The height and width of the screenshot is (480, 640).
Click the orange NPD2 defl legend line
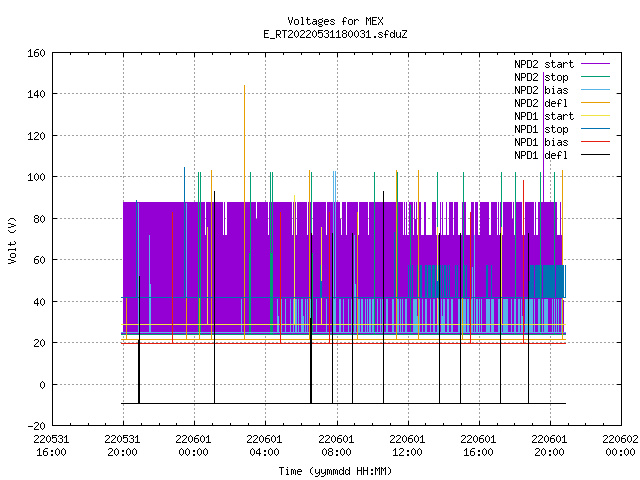pyautogui.click(x=595, y=102)
